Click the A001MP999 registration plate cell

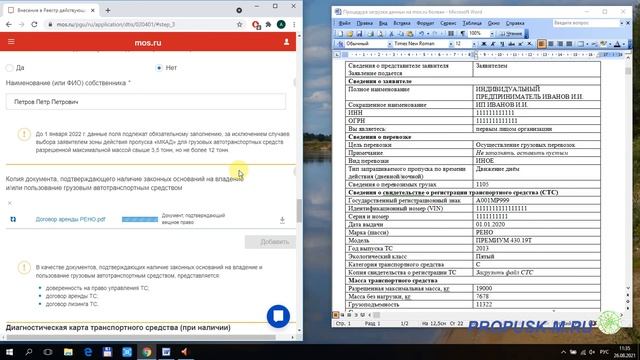(x=536, y=200)
